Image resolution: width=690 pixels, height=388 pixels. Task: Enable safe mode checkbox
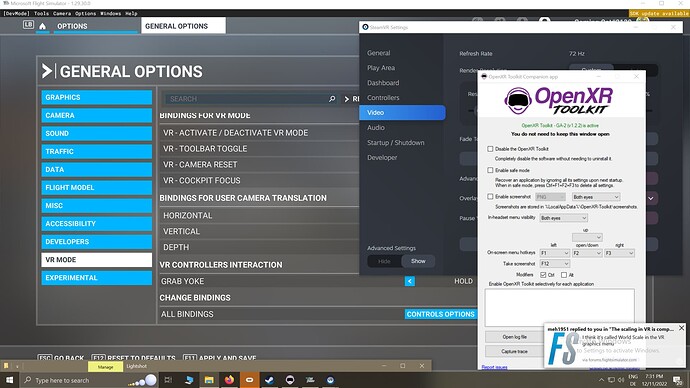(x=490, y=170)
